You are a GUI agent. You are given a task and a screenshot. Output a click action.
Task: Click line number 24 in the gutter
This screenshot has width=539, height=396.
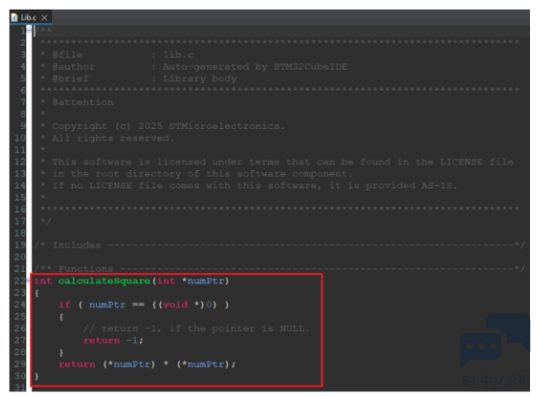20,305
